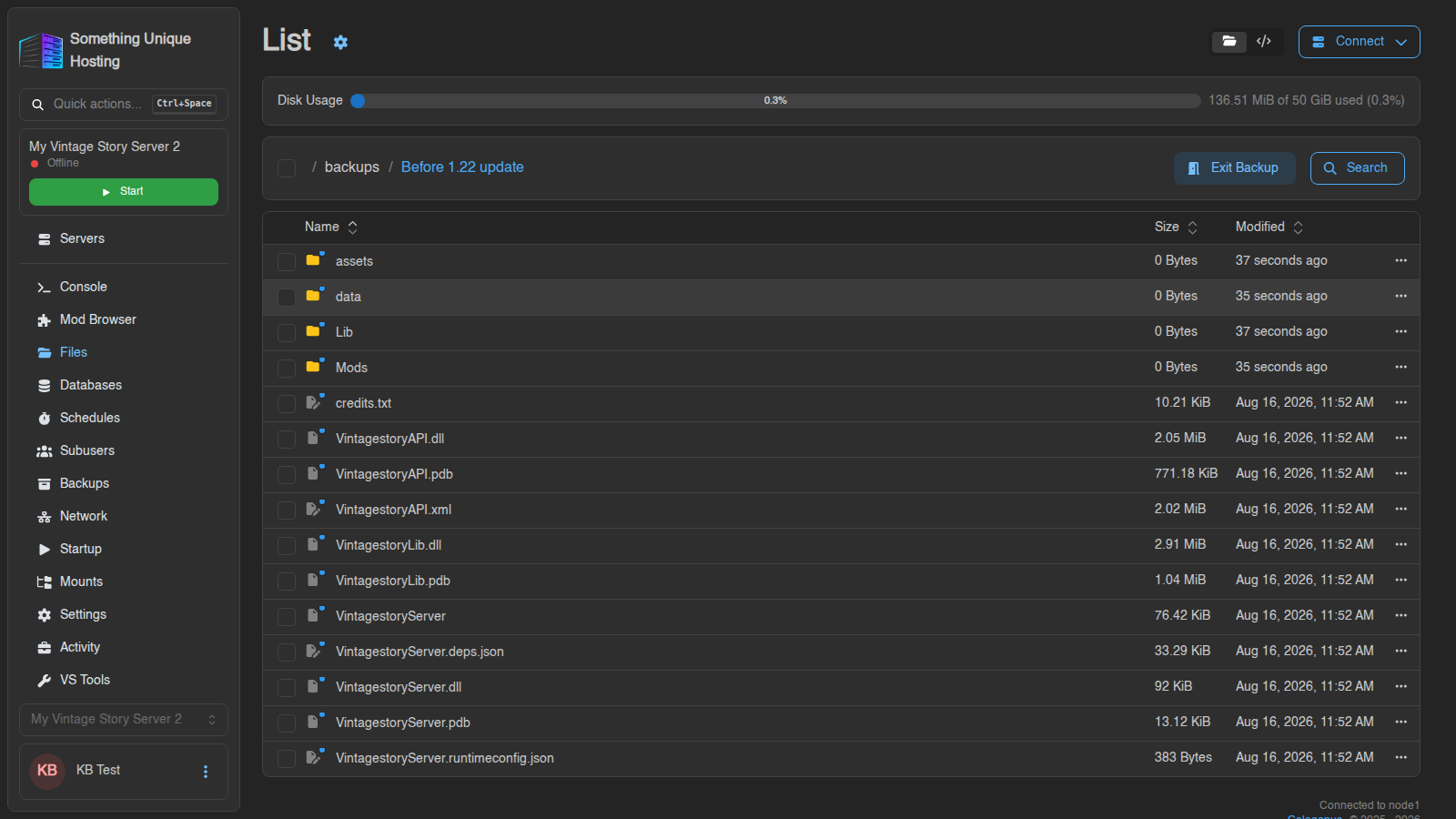
Task: Start the server with green Start button
Action: coord(124,192)
